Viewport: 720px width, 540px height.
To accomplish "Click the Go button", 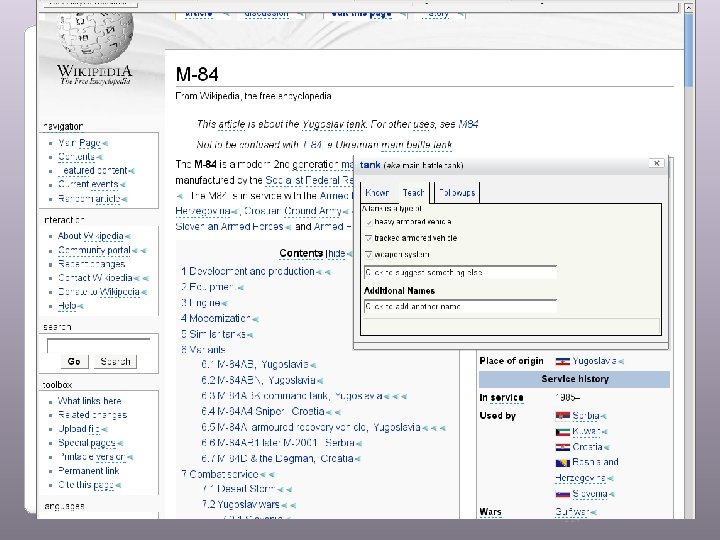I will click(74, 362).
